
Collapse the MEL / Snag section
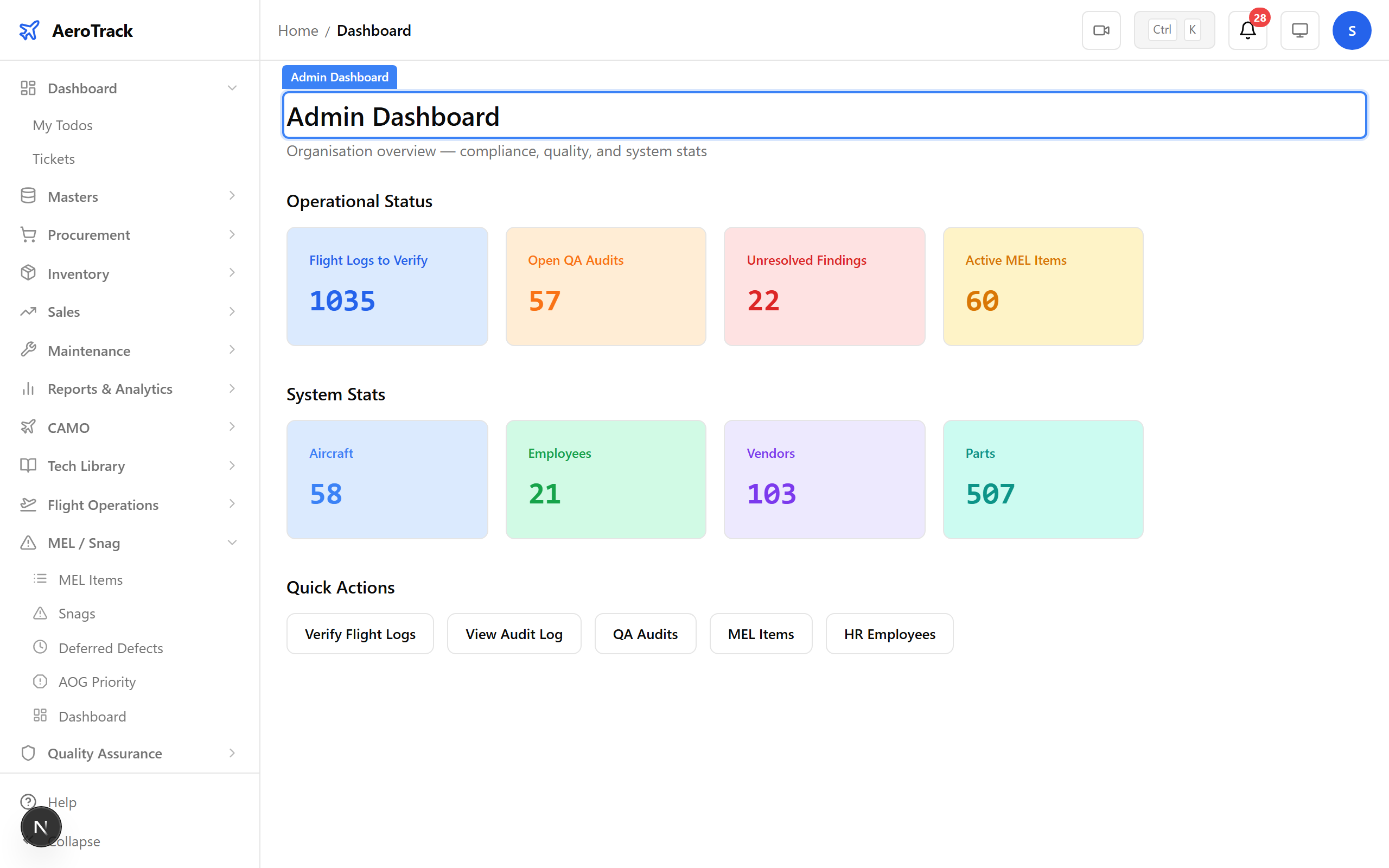click(232, 542)
